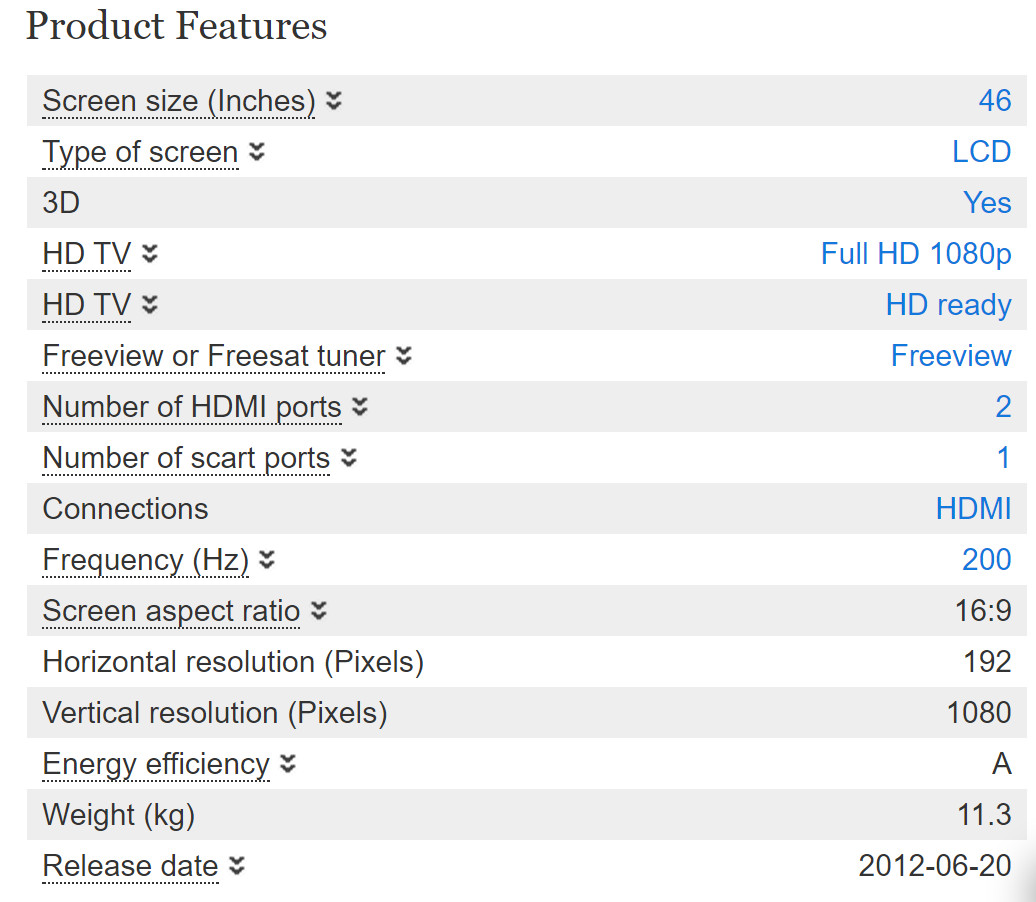The width and height of the screenshot is (1036, 902).
Task: Click the Freeview value link
Action: [951, 356]
